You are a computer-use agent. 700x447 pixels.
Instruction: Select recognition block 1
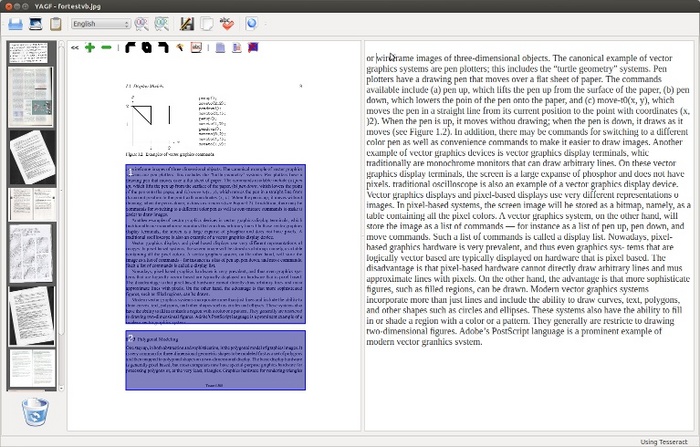point(216,244)
